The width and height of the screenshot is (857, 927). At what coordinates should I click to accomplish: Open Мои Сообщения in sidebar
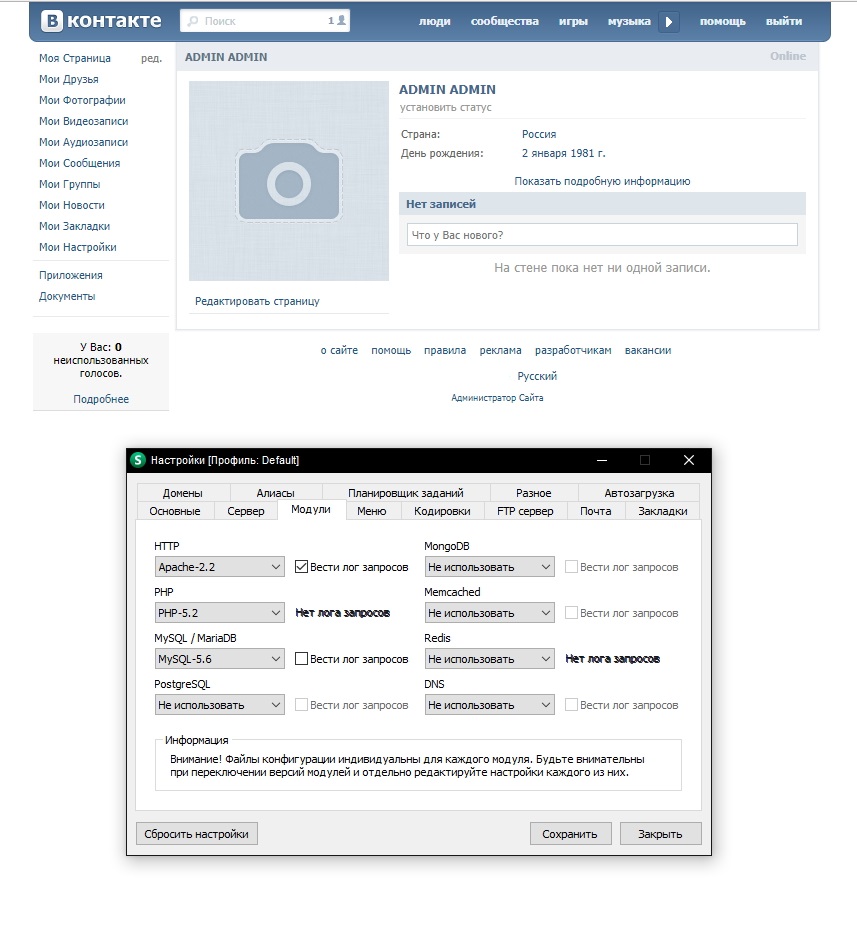[79, 163]
